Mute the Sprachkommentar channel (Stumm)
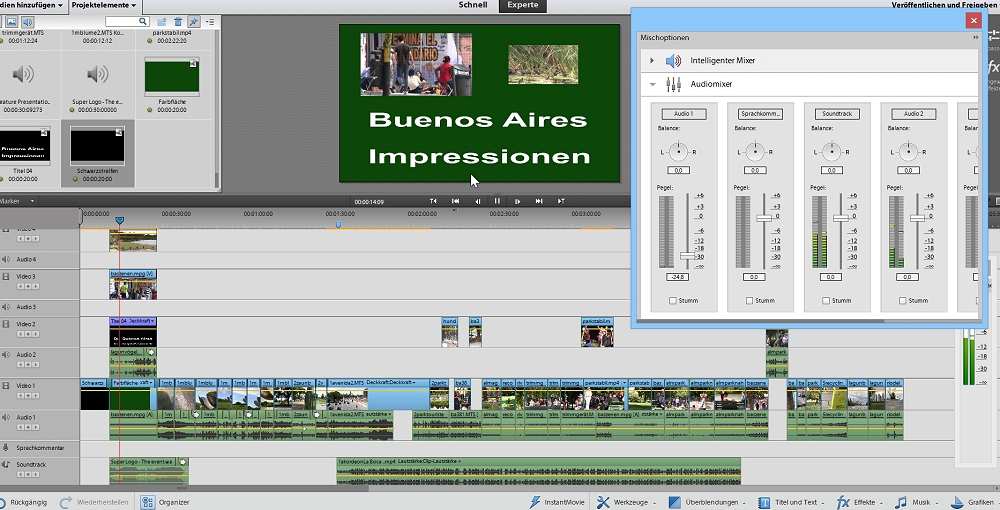1000x510 pixels. pos(749,300)
